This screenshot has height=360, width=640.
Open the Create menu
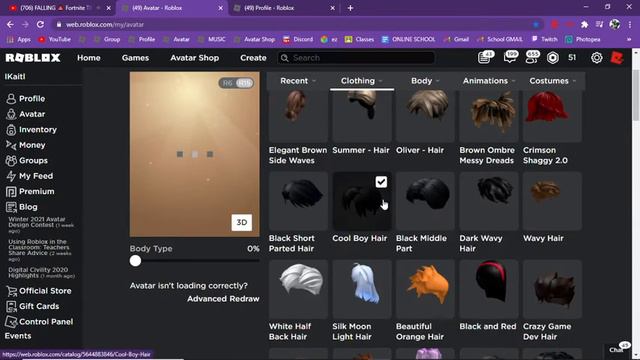pyautogui.click(x=253, y=58)
